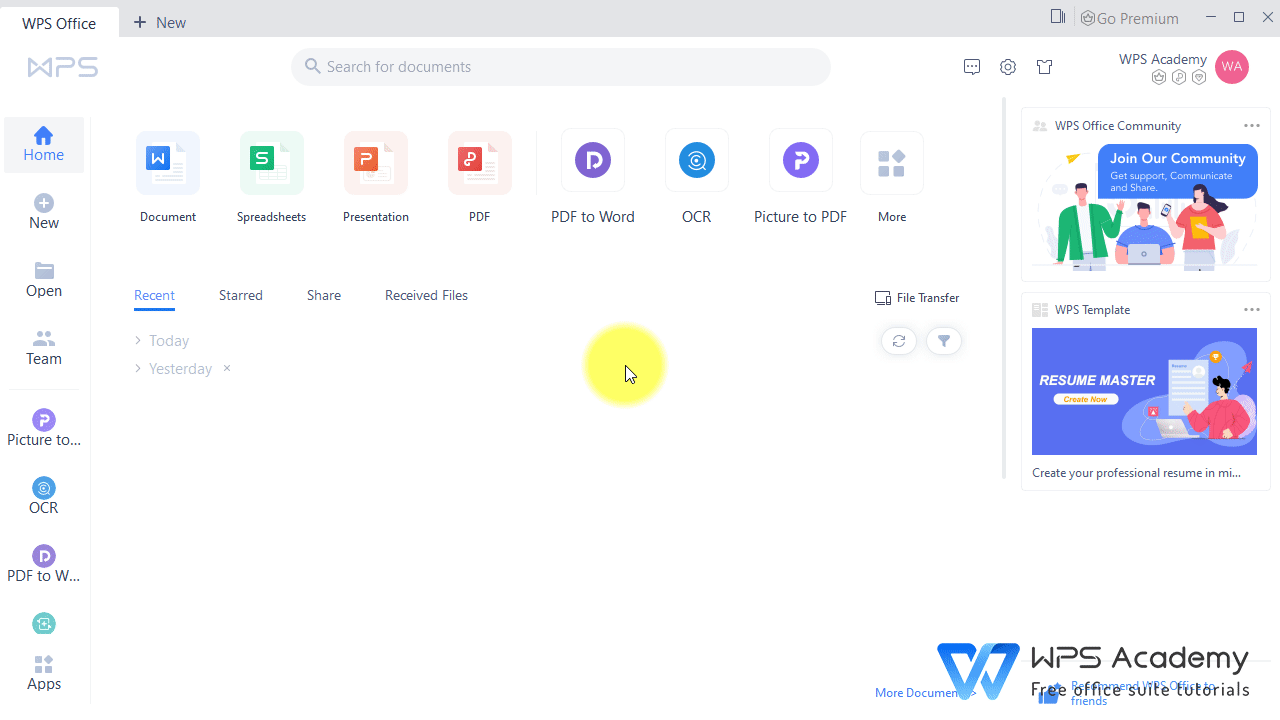Toggle the sidebar panel icon in the title bar
The width and height of the screenshot is (1280, 720).
[1058, 17]
